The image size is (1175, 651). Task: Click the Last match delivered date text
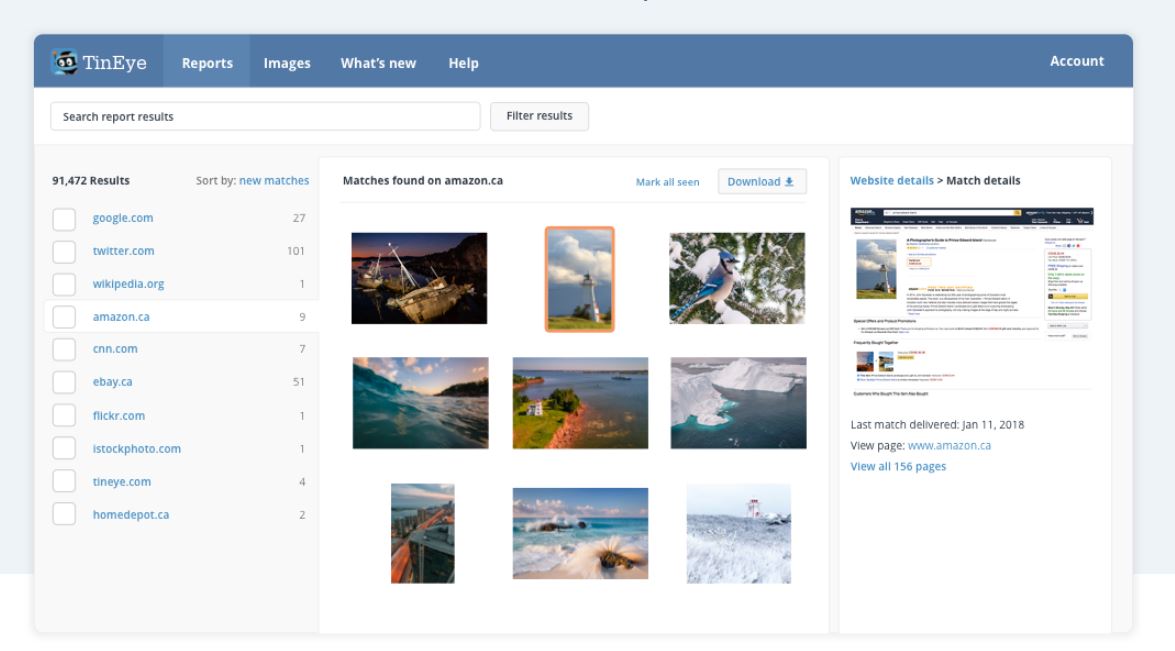(x=937, y=424)
